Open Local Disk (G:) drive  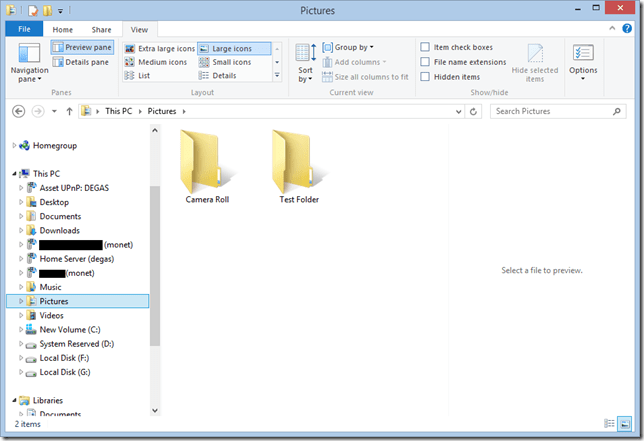pos(65,372)
